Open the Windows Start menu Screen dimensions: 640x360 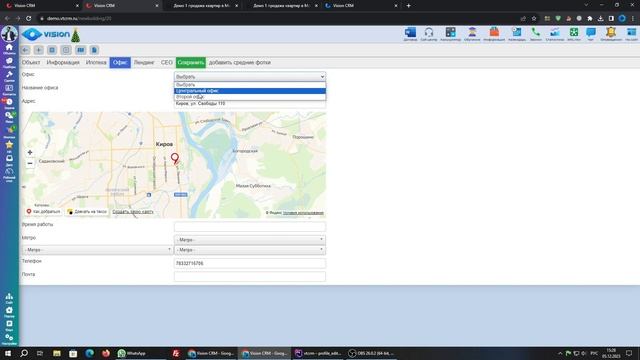[8, 353]
